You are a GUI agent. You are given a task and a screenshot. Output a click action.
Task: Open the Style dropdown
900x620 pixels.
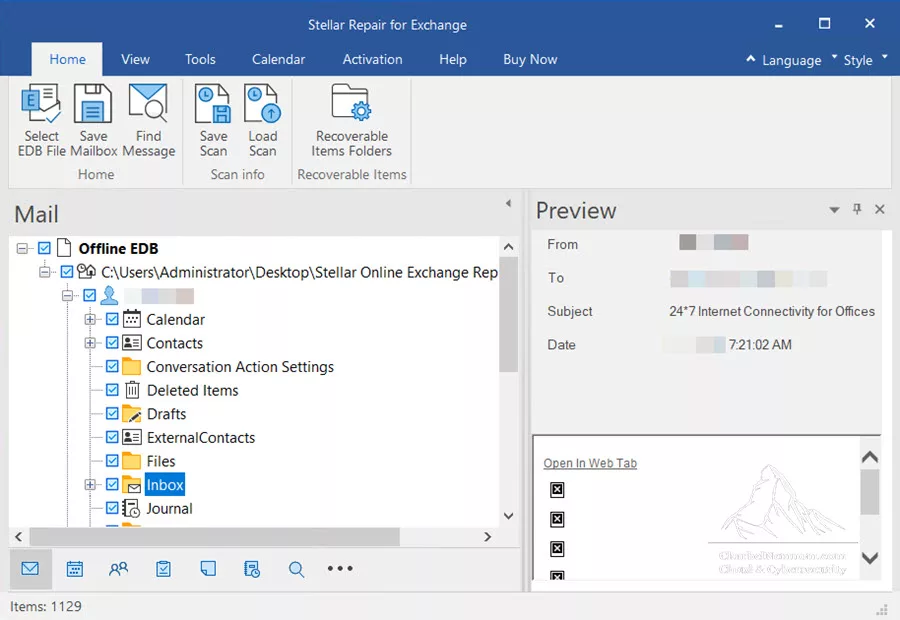(x=866, y=60)
